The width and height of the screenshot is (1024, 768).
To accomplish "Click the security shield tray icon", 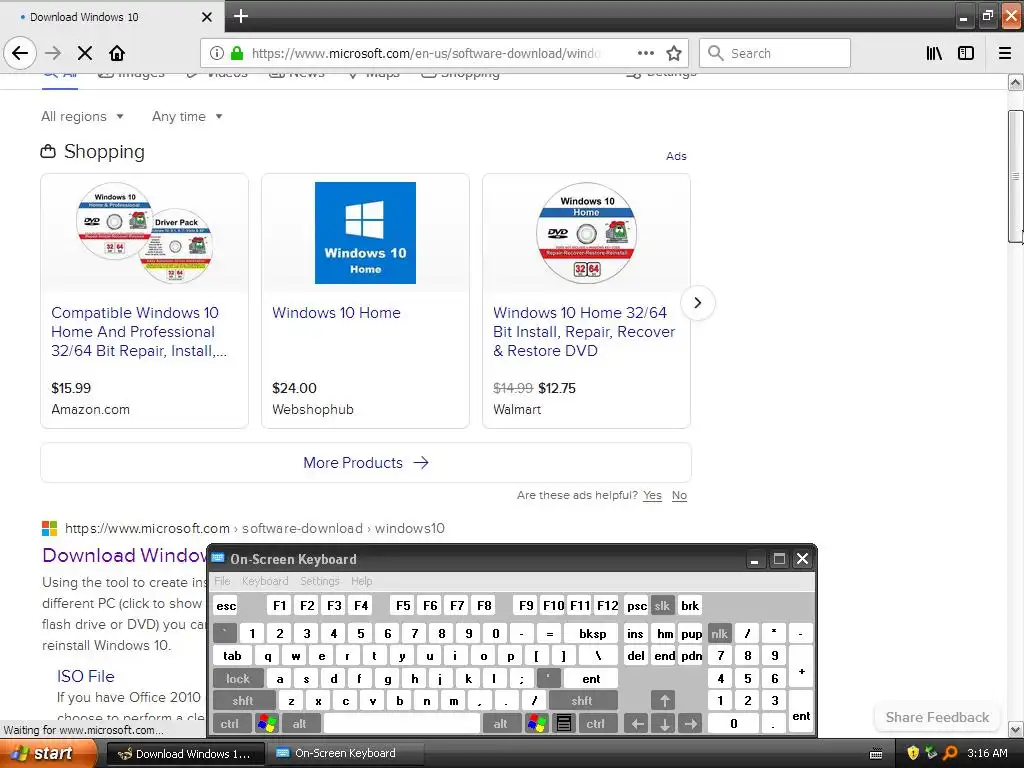I will tap(913, 753).
